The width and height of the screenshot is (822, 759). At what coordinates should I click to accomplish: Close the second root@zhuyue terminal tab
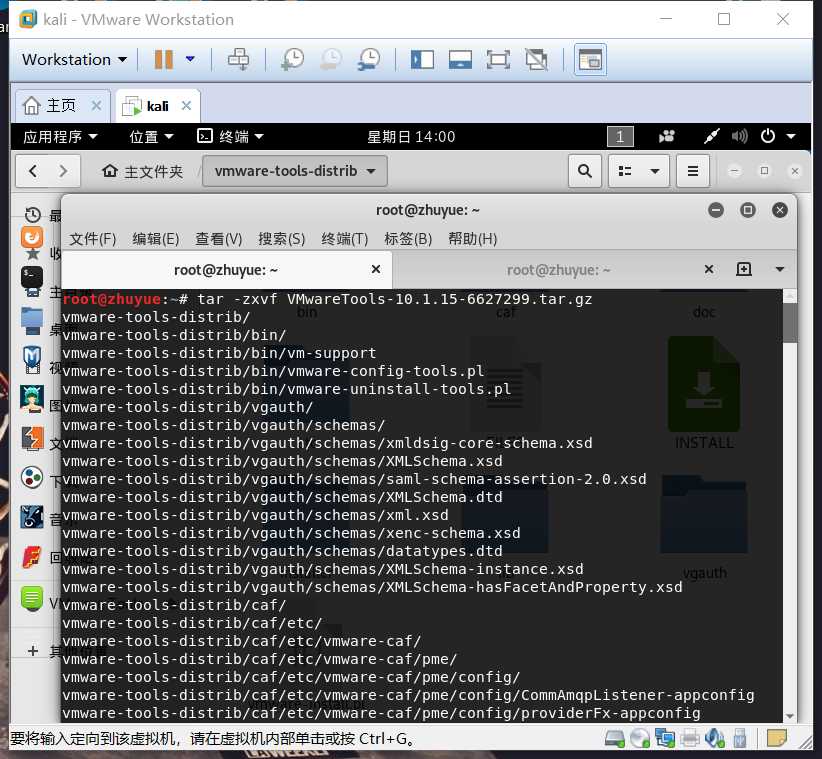coord(709,269)
